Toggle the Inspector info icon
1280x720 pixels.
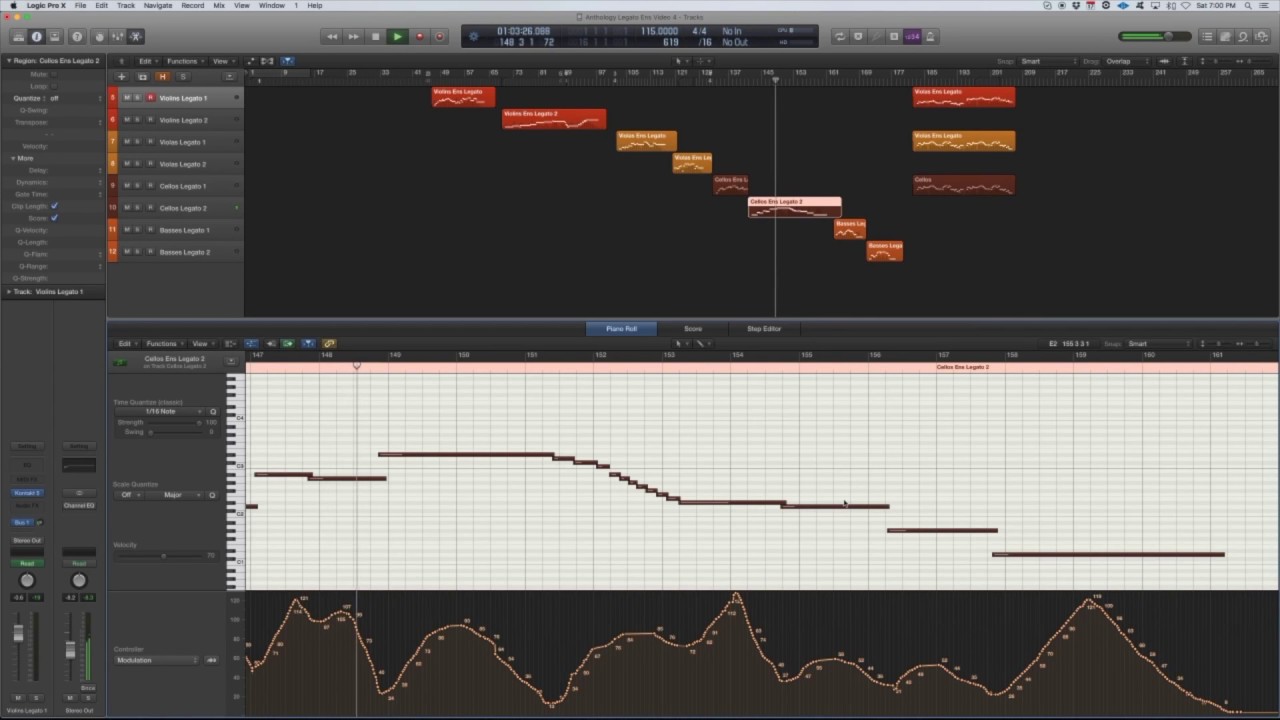click(x=36, y=37)
